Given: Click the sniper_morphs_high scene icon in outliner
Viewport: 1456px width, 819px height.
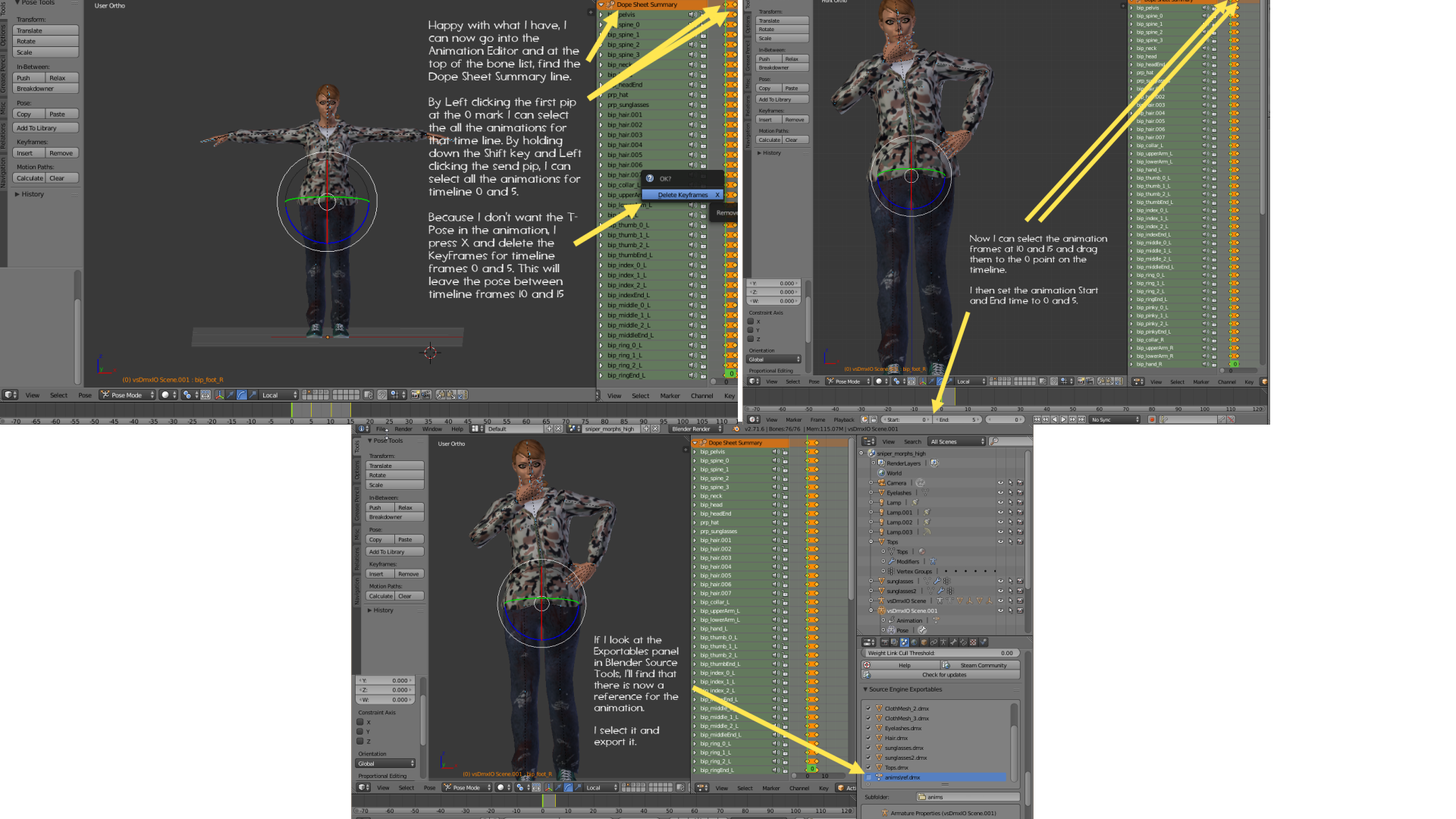Looking at the screenshot, I should pyautogui.click(x=871, y=453).
